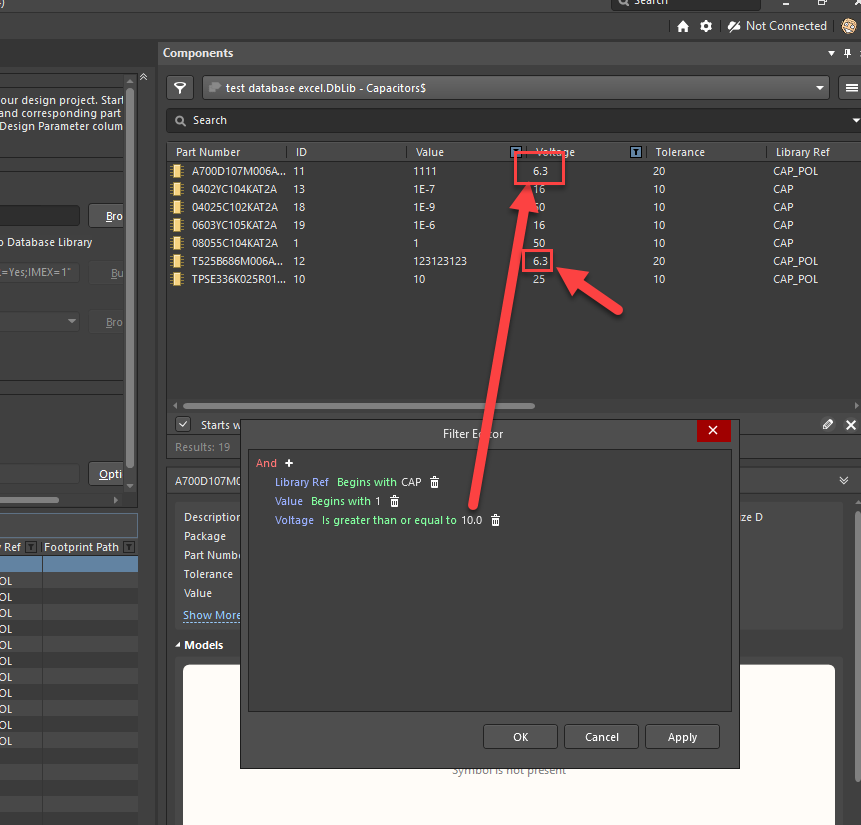Click the And group operator
Image resolution: width=861 pixels, height=825 pixels.
click(266, 463)
